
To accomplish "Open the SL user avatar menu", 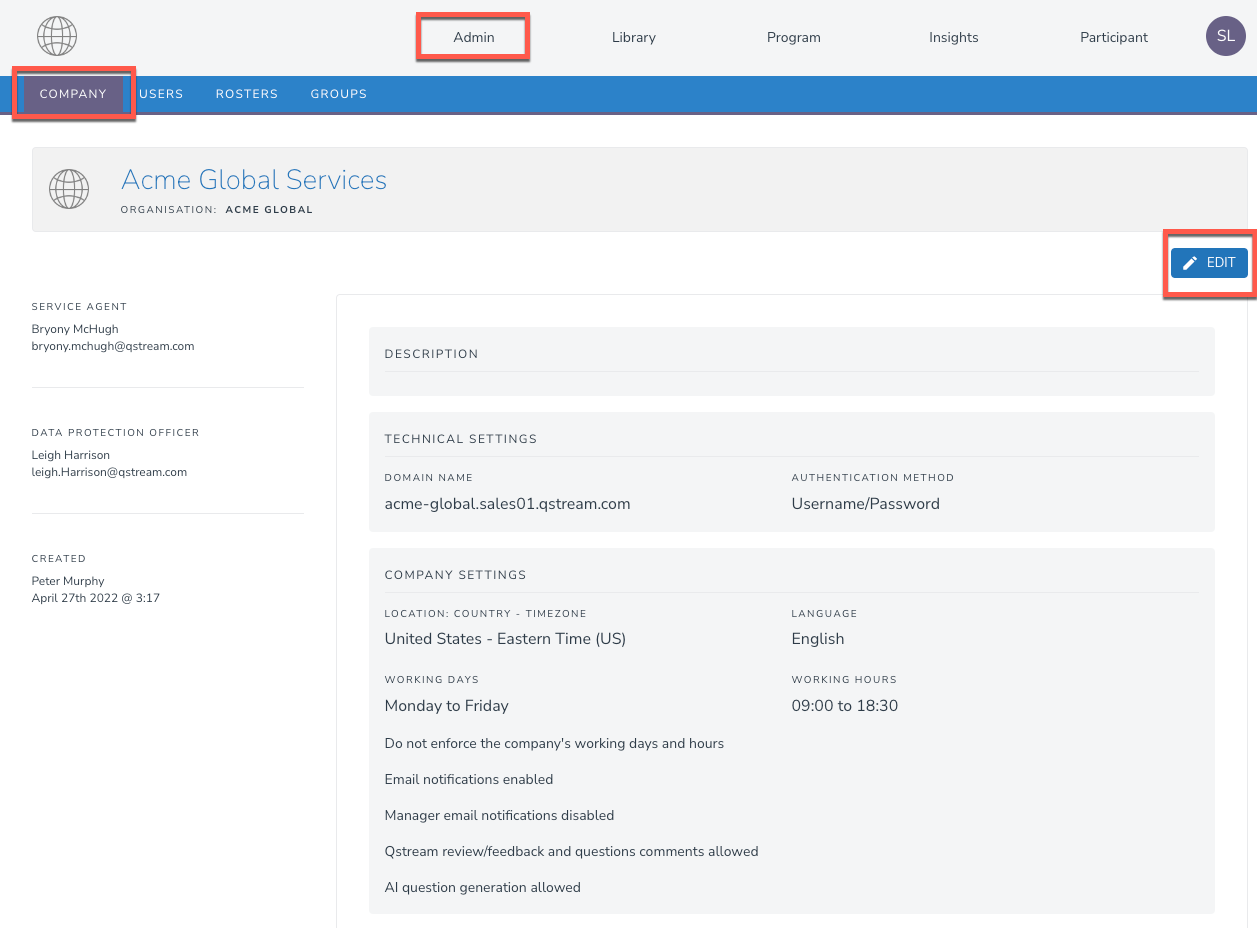I will 1225,37.
